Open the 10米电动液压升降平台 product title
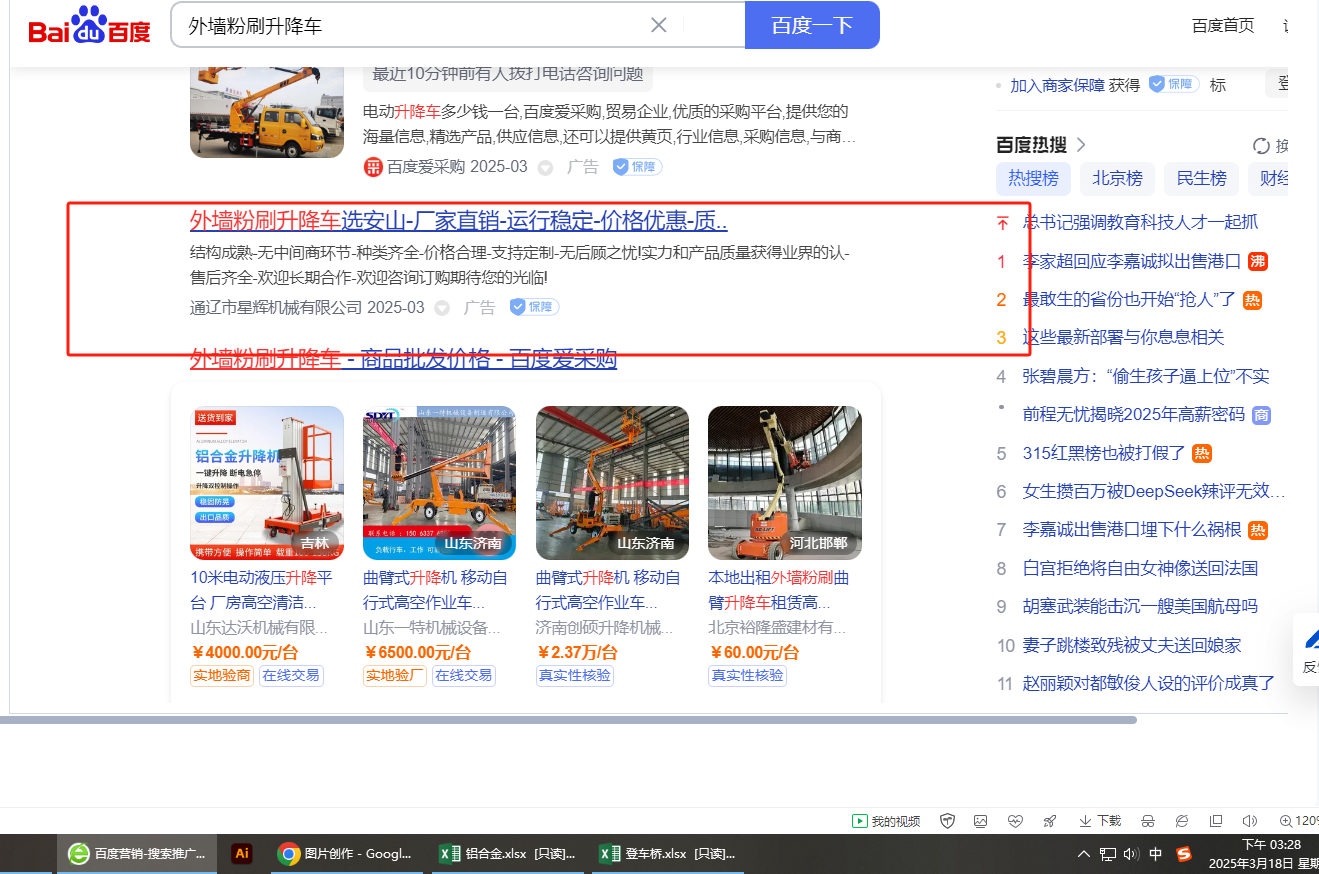The width and height of the screenshot is (1319, 874). 262,590
